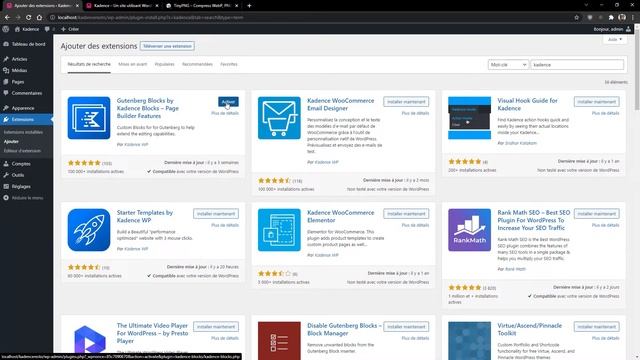Image resolution: width=640 pixels, height=360 pixels.
Task: Click Téléverser une extension button
Action: click(x=167, y=46)
